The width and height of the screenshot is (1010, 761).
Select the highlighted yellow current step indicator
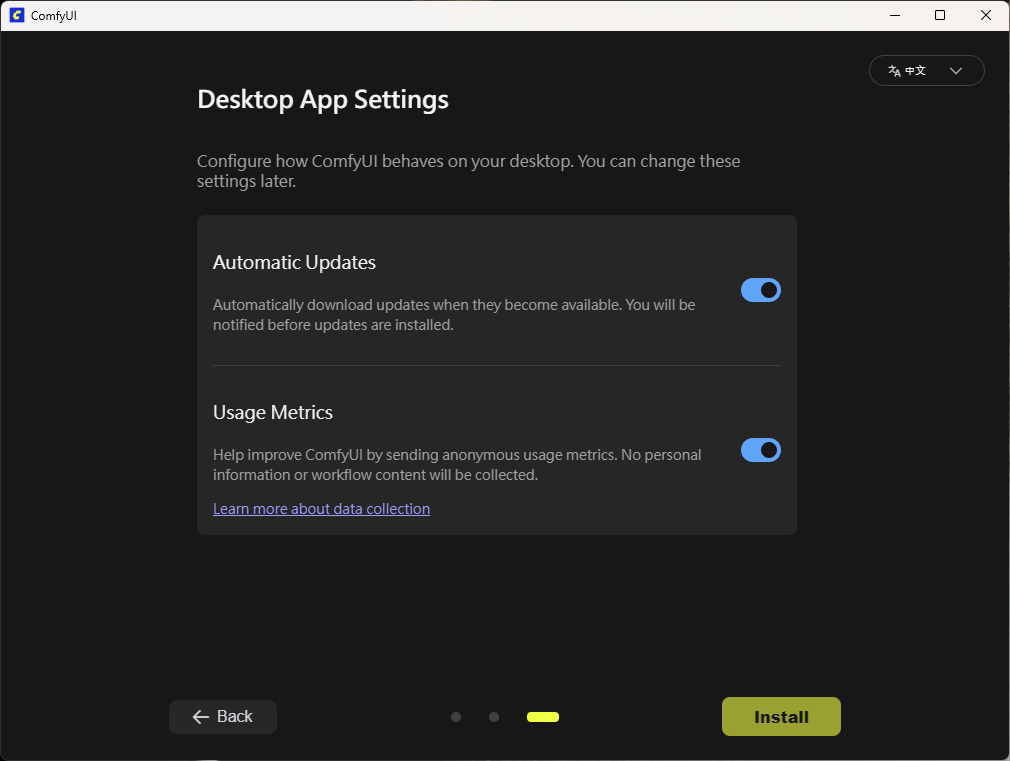click(543, 717)
